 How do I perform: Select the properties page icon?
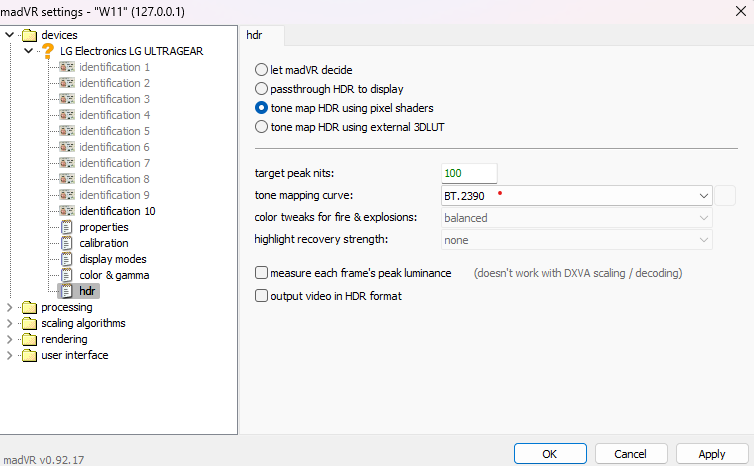tap(67, 227)
